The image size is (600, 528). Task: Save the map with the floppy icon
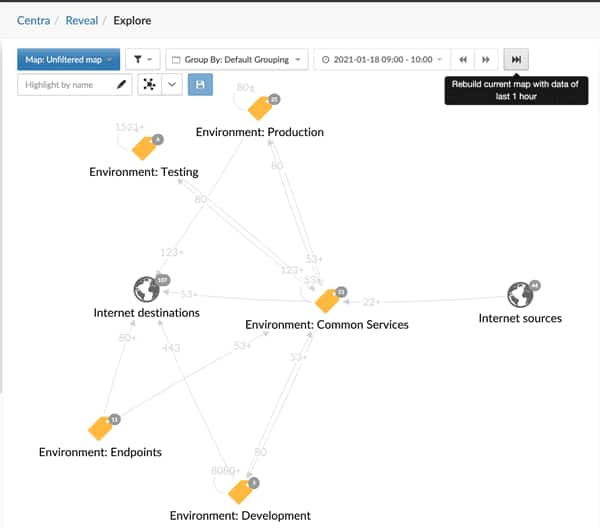click(200, 85)
